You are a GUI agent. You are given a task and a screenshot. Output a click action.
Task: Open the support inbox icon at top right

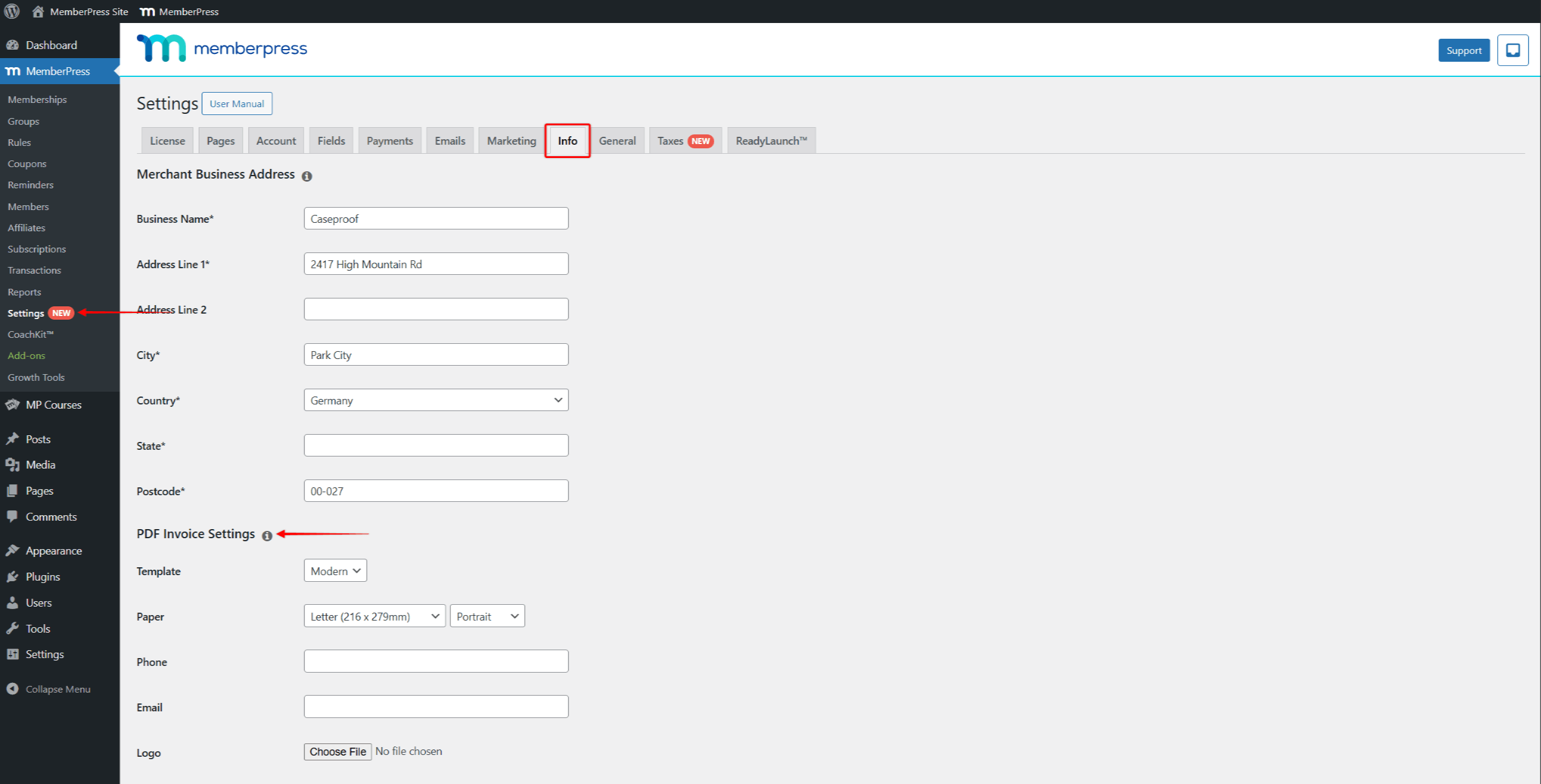(x=1513, y=50)
